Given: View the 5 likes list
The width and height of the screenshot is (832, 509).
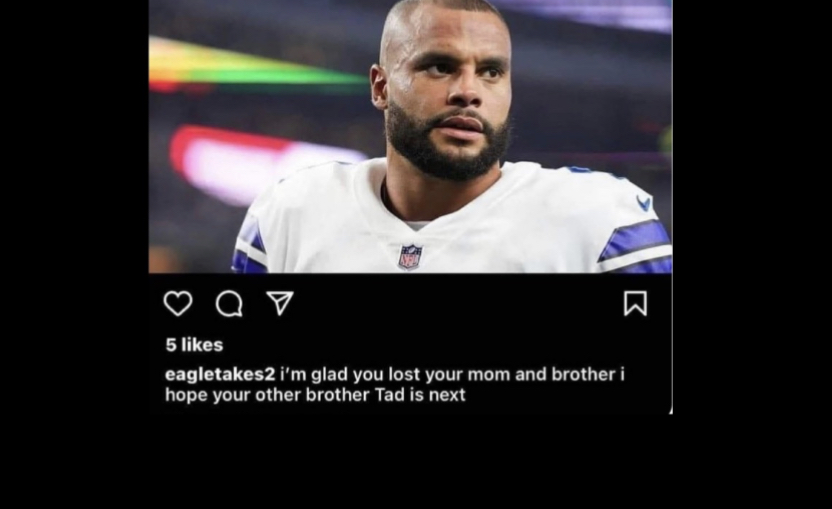Looking at the screenshot, I should (x=194, y=345).
